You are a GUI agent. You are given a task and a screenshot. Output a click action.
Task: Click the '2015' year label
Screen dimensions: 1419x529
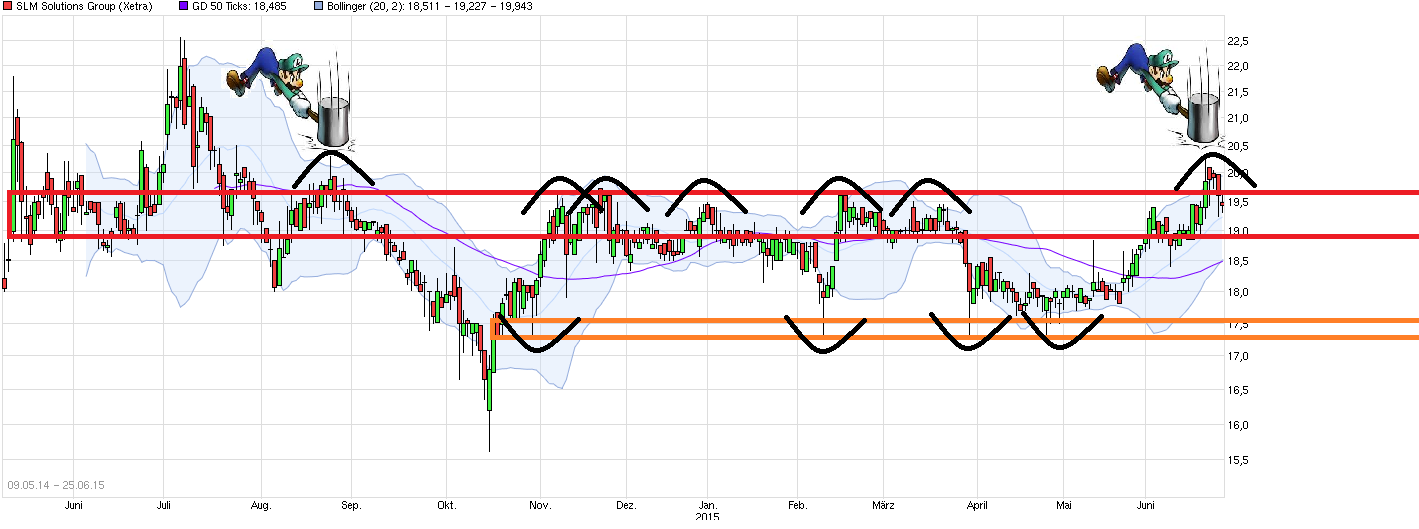[x=708, y=517]
